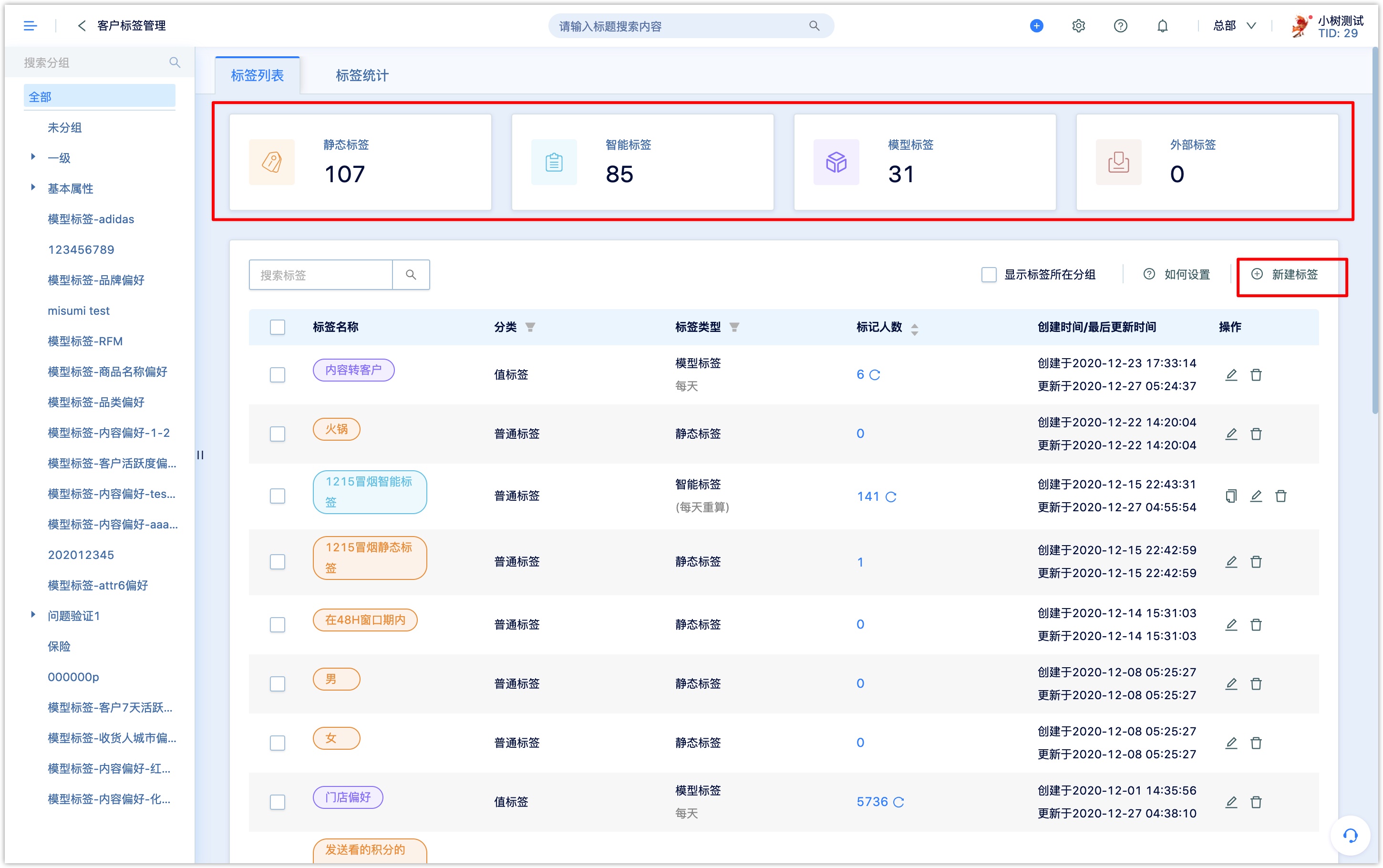The image size is (1383, 868).
Task: Switch to 标签列表 tab
Action: coord(257,75)
